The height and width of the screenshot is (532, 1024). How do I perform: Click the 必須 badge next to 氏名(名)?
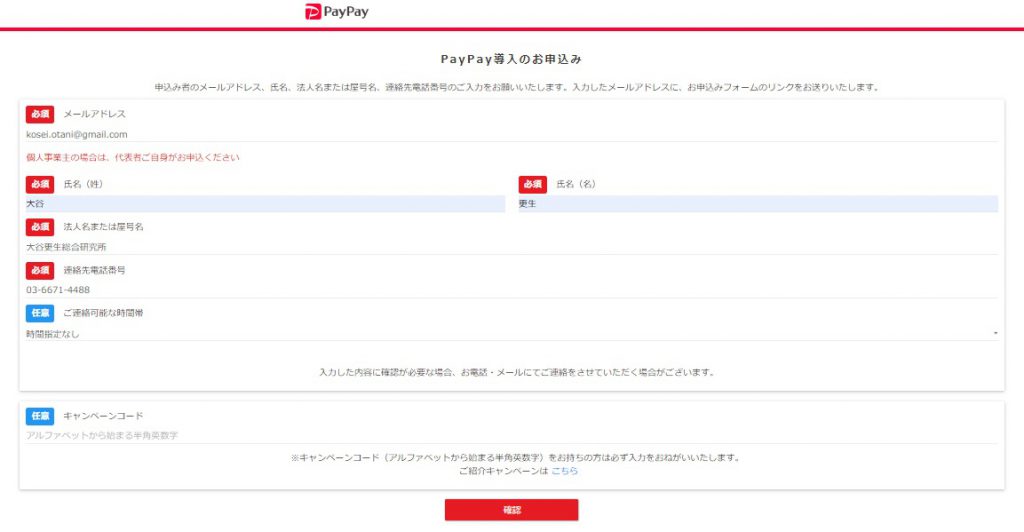(533, 184)
